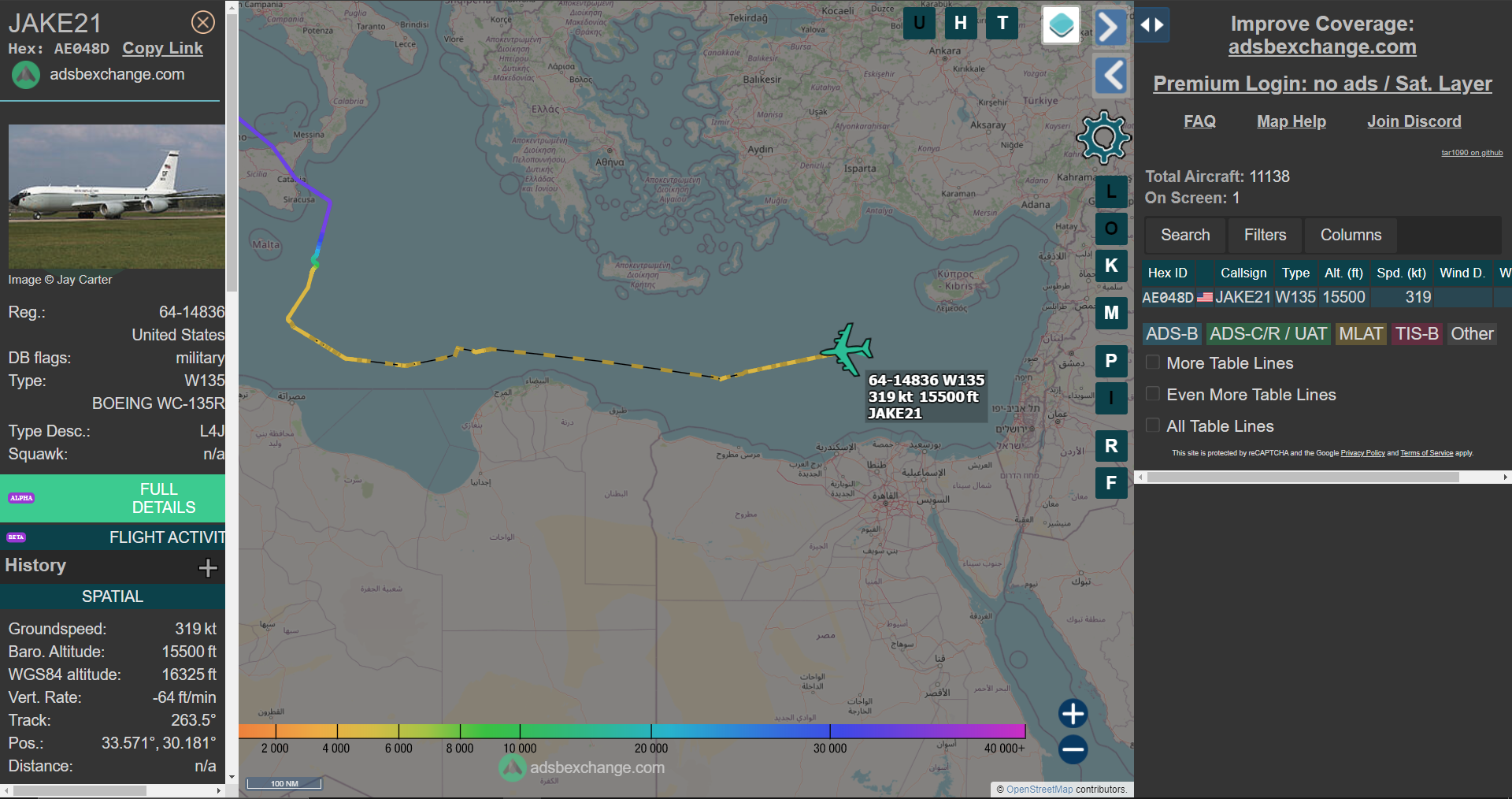1512x799 pixels.
Task: Zoom in with the plus button
Action: (x=1073, y=714)
